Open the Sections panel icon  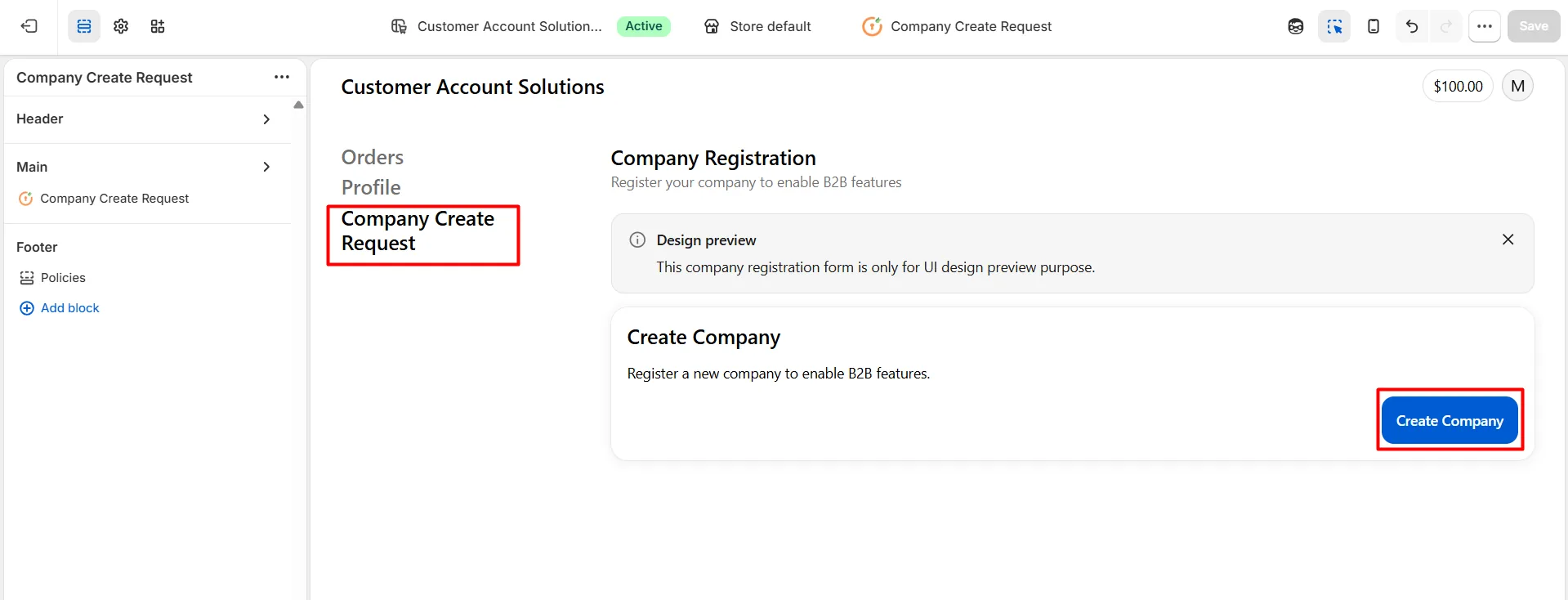pos(84,26)
